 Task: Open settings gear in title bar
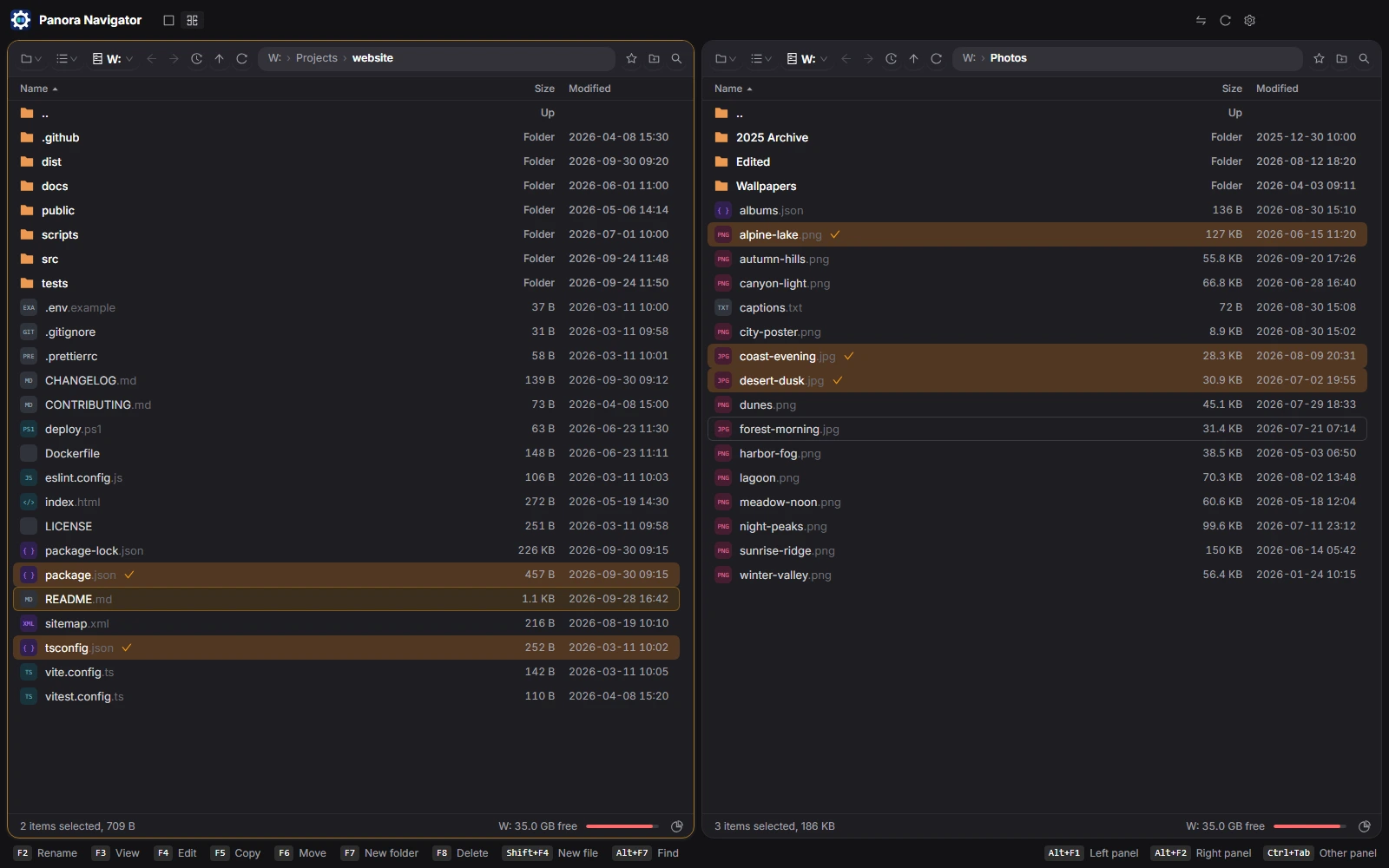click(x=1249, y=20)
